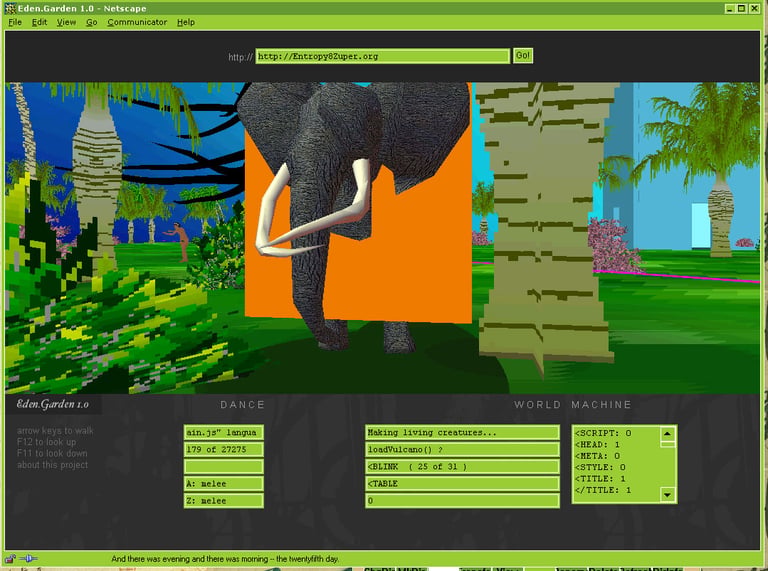
Task: Click the <SCRIPT: 0 line
Action: pos(603,433)
